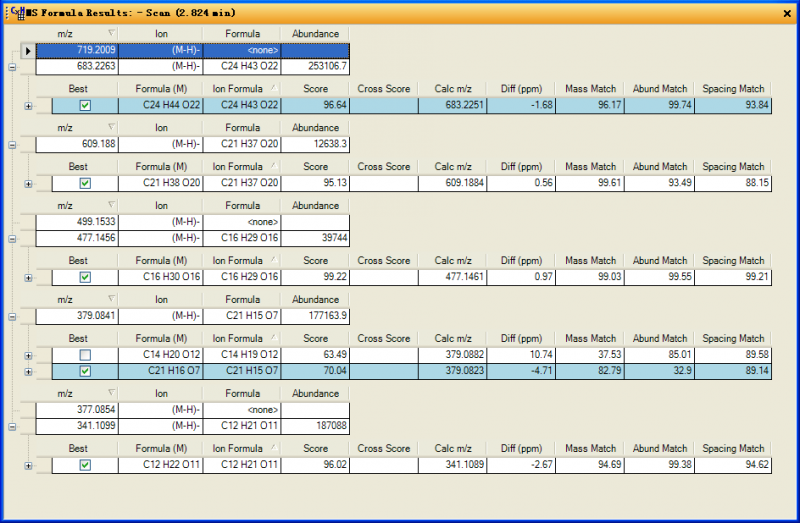Expand the C24 H44 O22 formula row

point(29,106)
